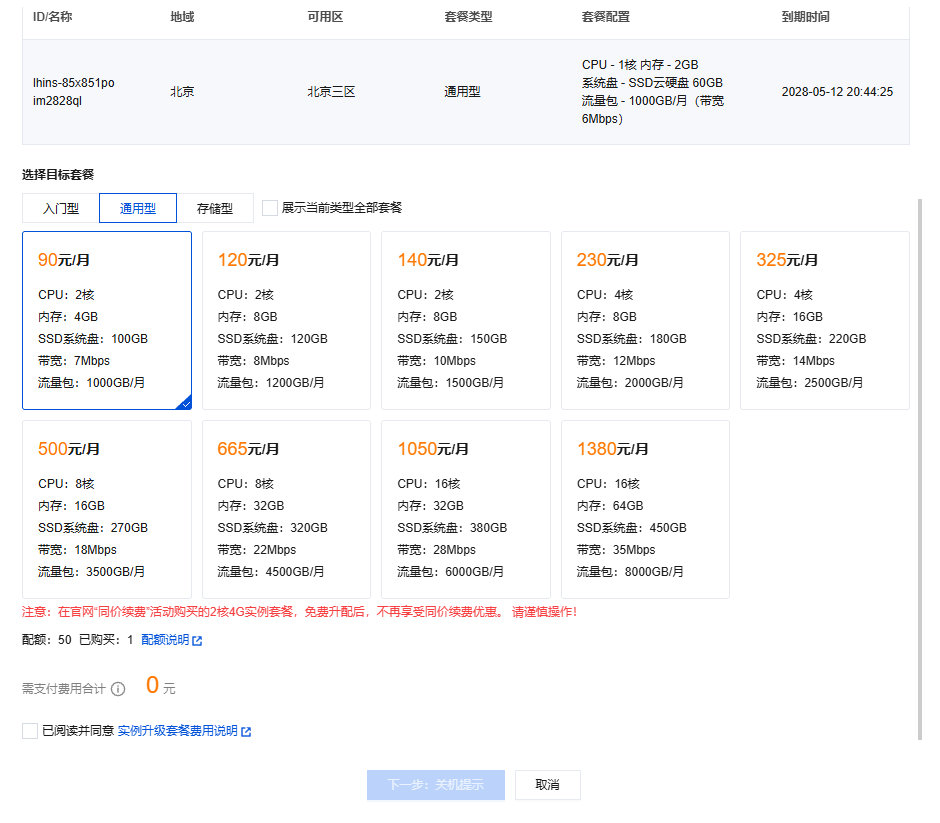The width and height of the screenshot is (940, 823).
Task: Select the 500元/月 plan card
Action: pos(107,510)
